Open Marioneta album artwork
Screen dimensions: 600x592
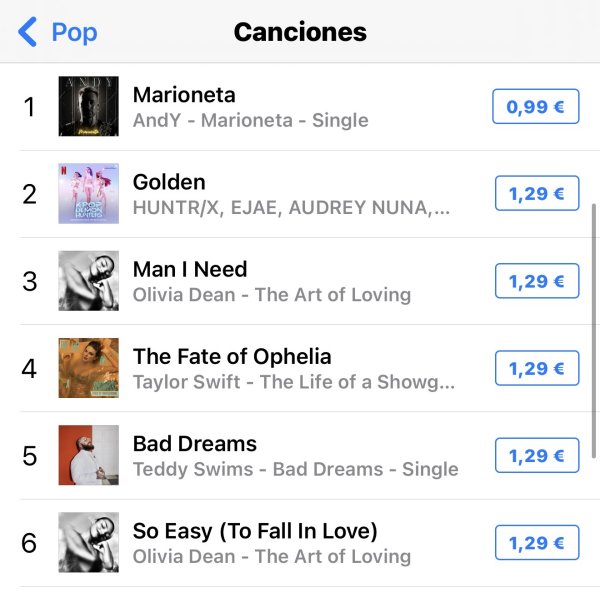point(88,106)
